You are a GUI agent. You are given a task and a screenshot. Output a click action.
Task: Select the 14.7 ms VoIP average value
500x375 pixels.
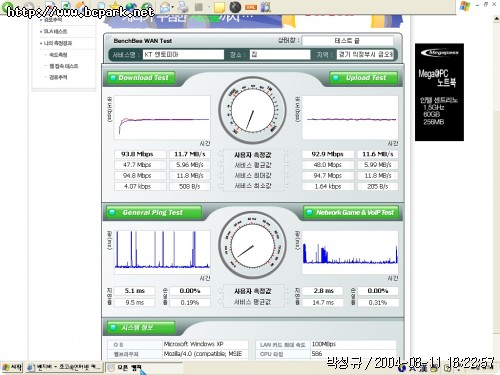click(323, 303)
